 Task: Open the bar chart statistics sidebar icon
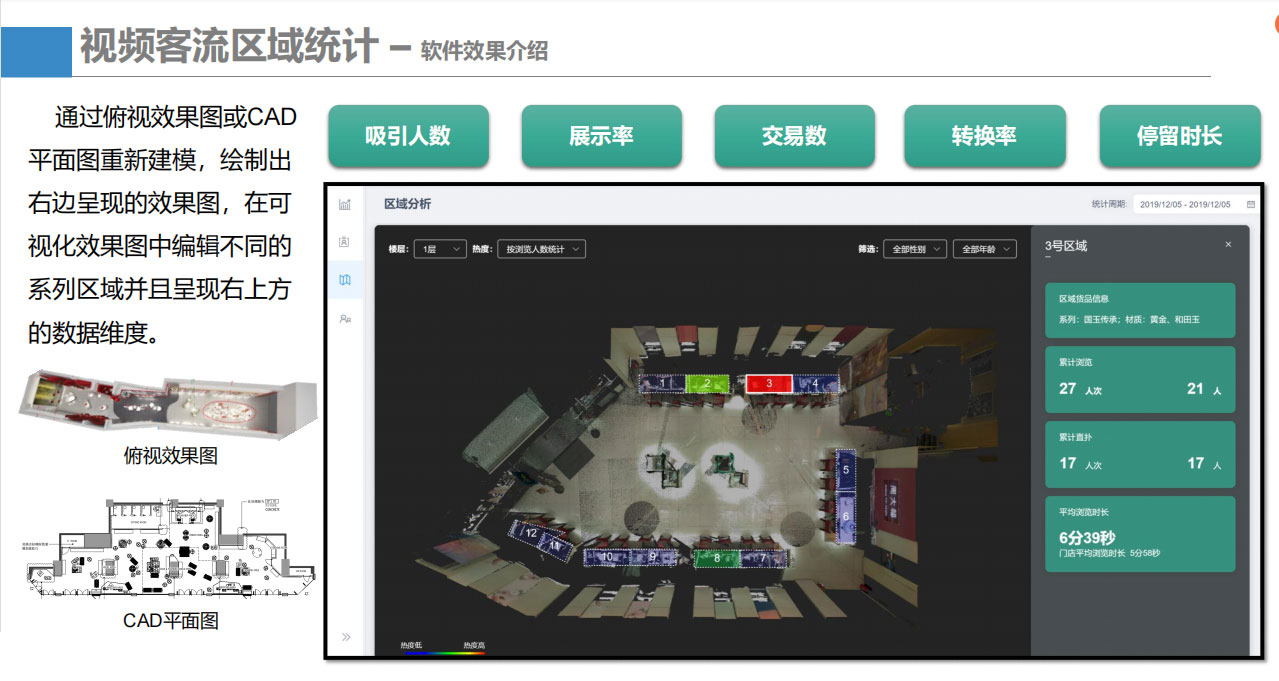[x=345, y=204]
